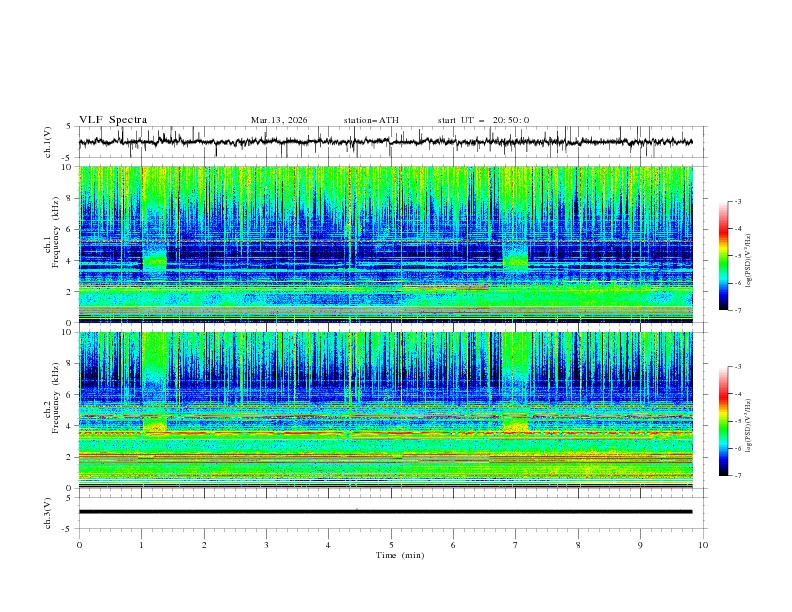This screenshot has height=612, width=792.
Task: Click time axis tick label "1"
Action: 141,545
